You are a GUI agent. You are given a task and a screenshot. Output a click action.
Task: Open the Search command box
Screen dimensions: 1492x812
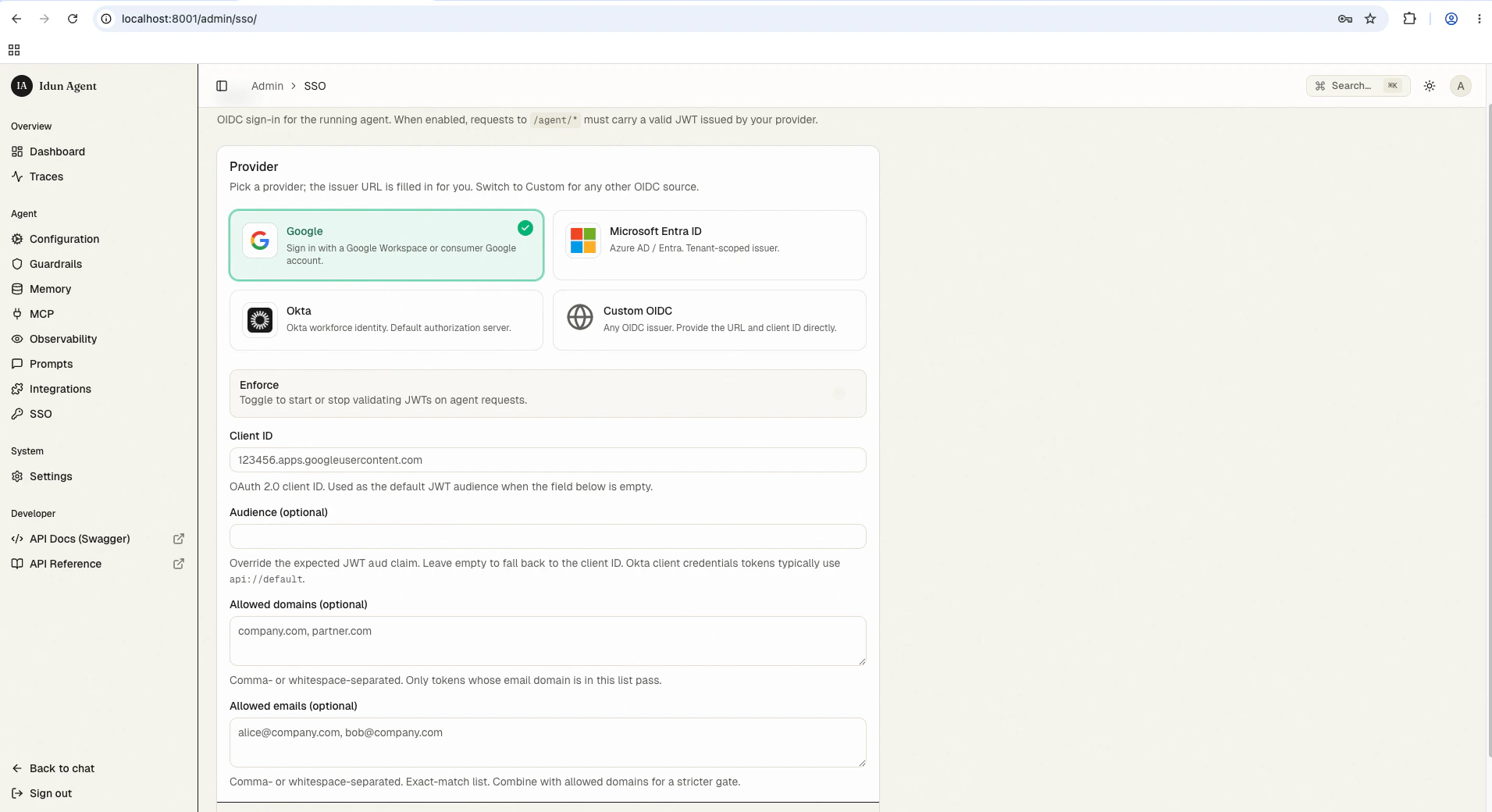1358,86
